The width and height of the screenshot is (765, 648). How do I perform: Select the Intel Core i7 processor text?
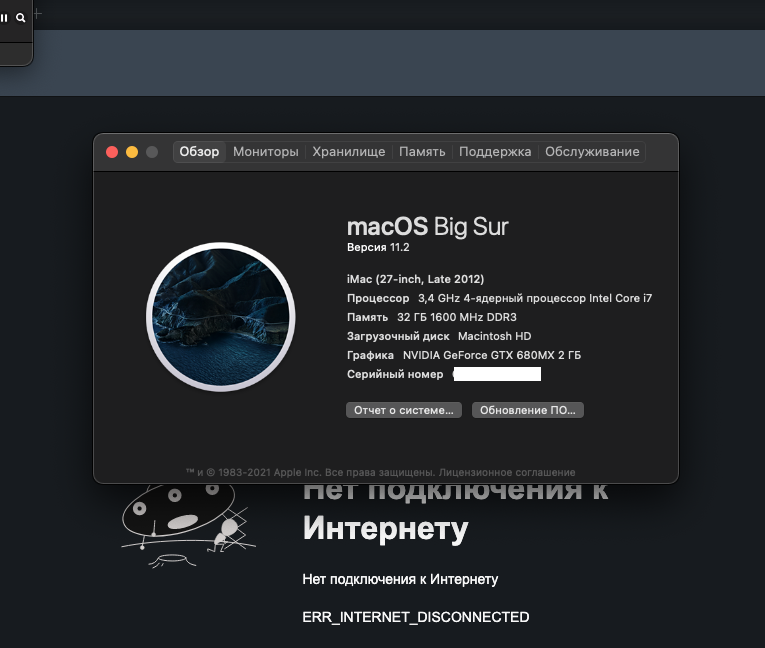click(x=535, y=298)
